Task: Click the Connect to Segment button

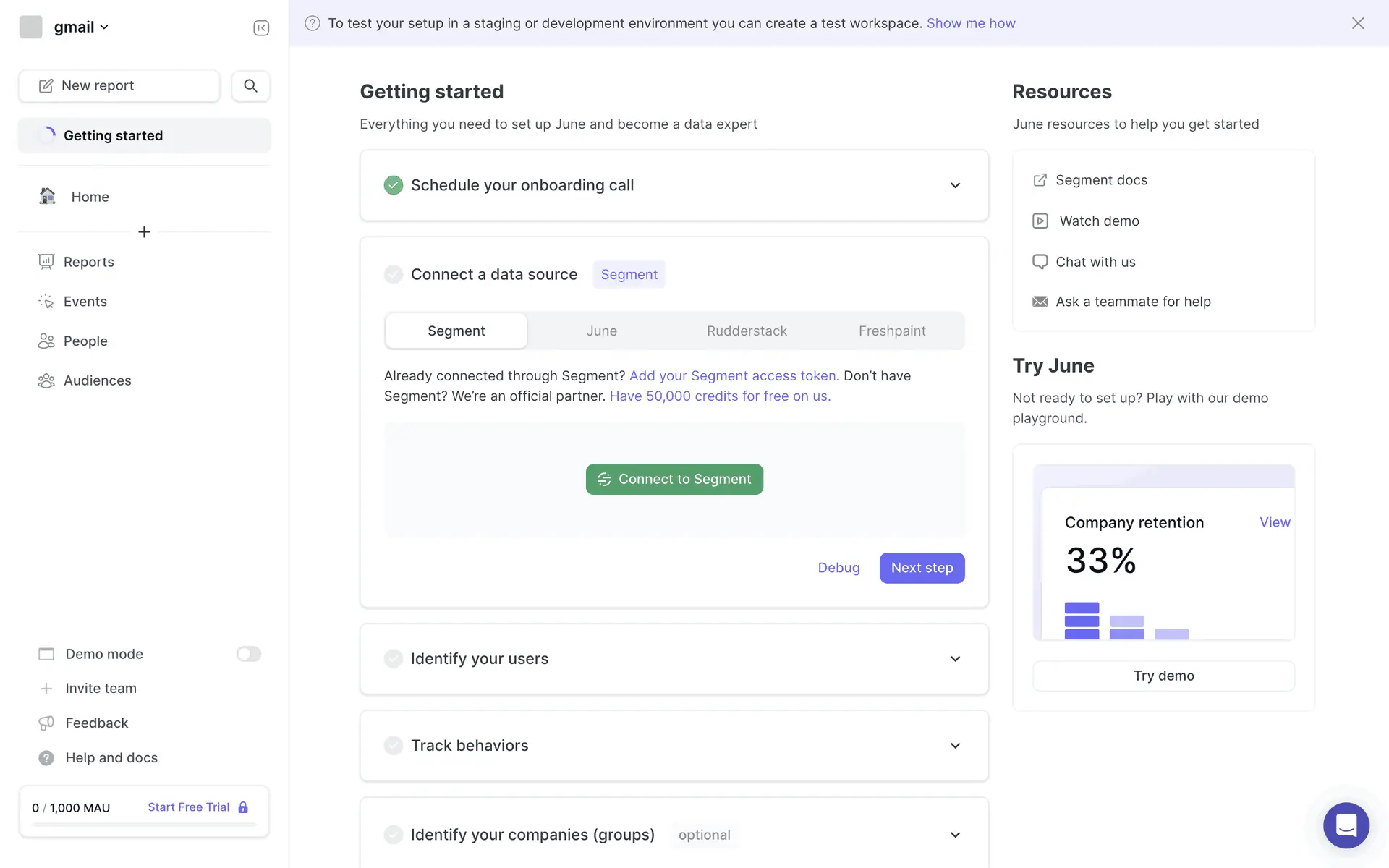Action: tap(674, 479)
